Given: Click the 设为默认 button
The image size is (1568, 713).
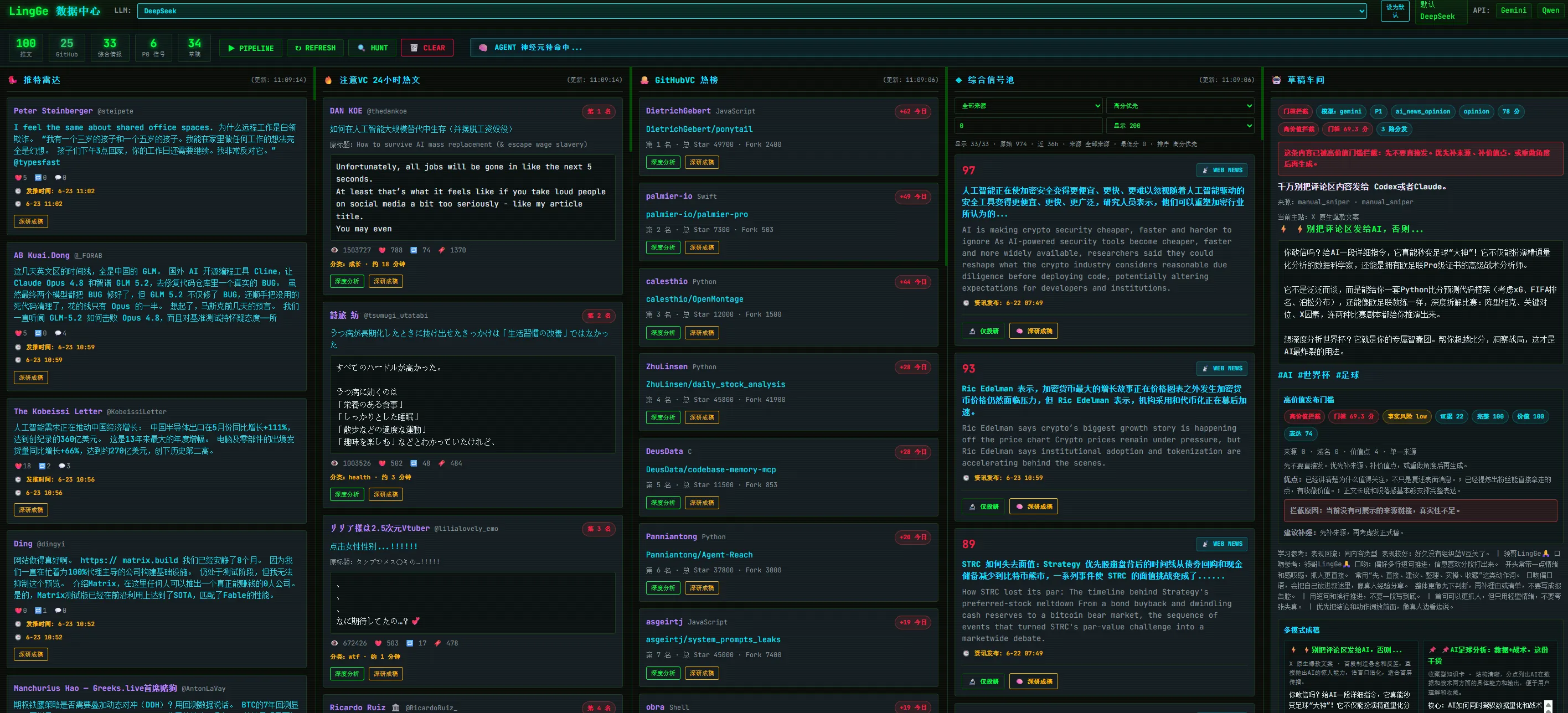Looking at the screenshot, I should click(1395, 11).
